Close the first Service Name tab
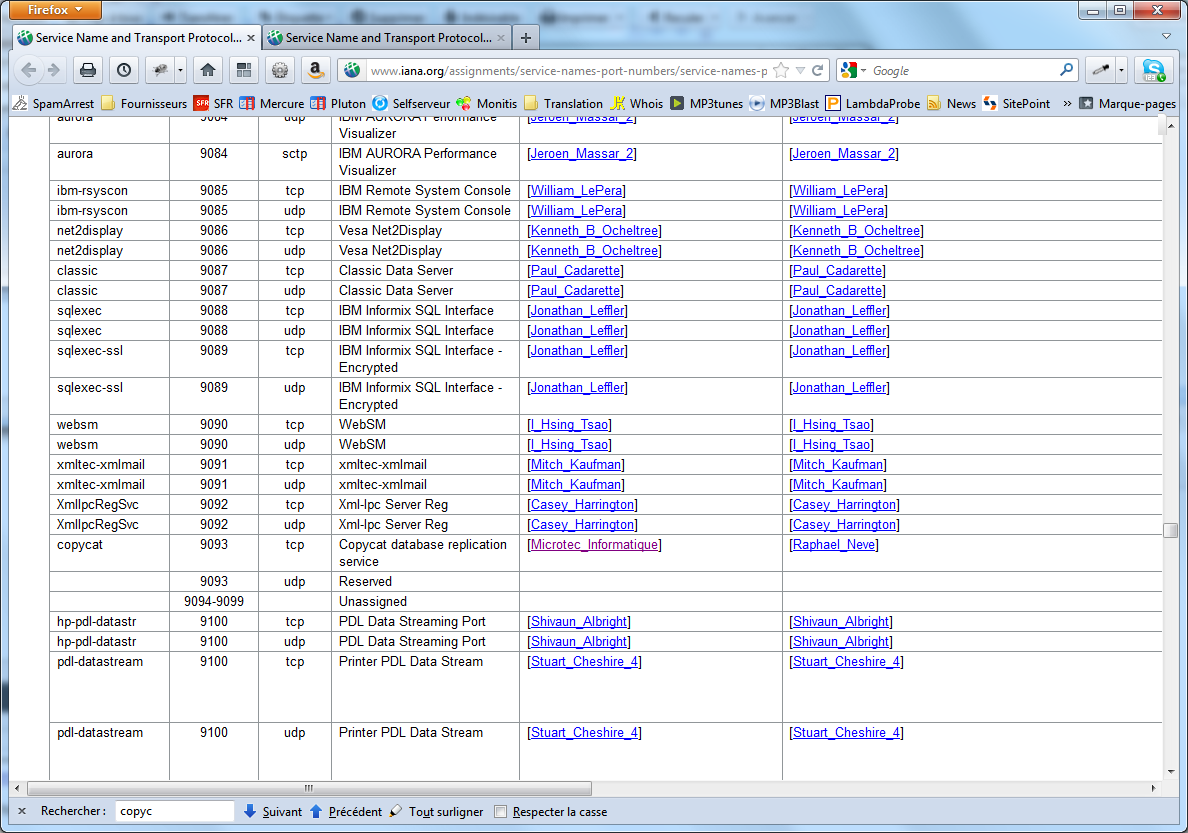Screen dimensions: 1188x833 (251, 38)
